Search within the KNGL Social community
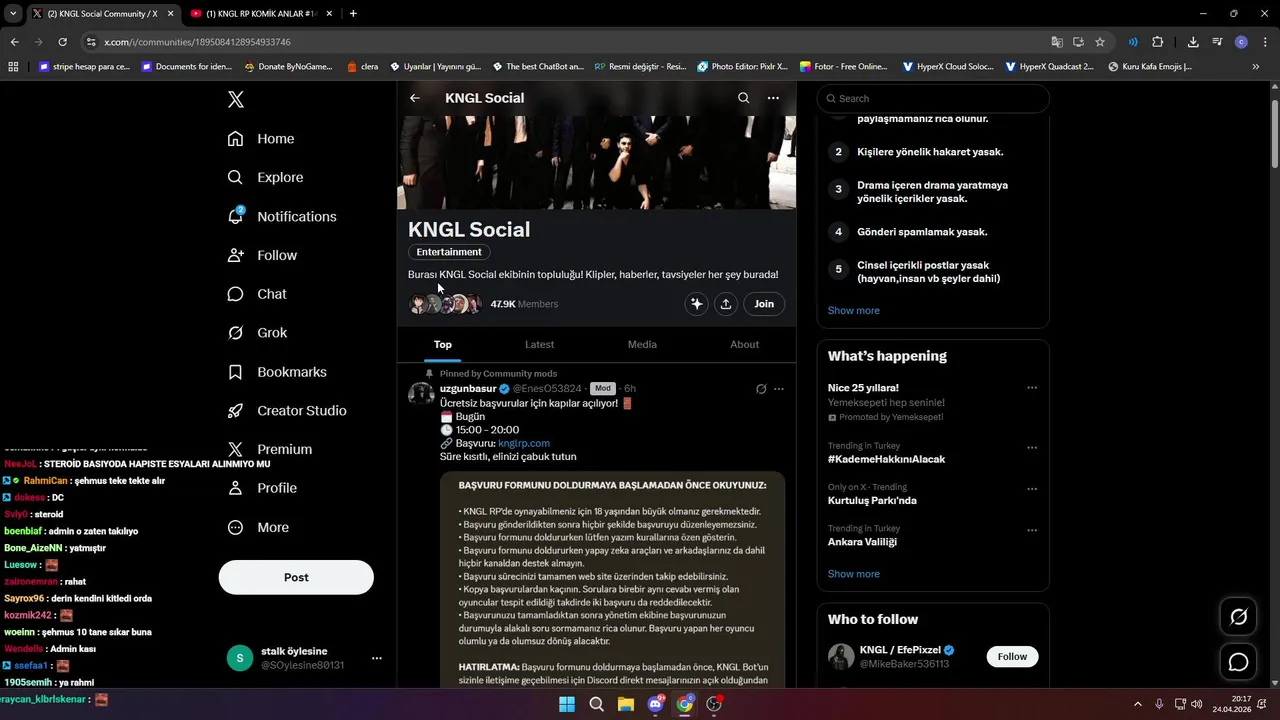The height and width of the screenshot is (720, 1280). (743, 98)
